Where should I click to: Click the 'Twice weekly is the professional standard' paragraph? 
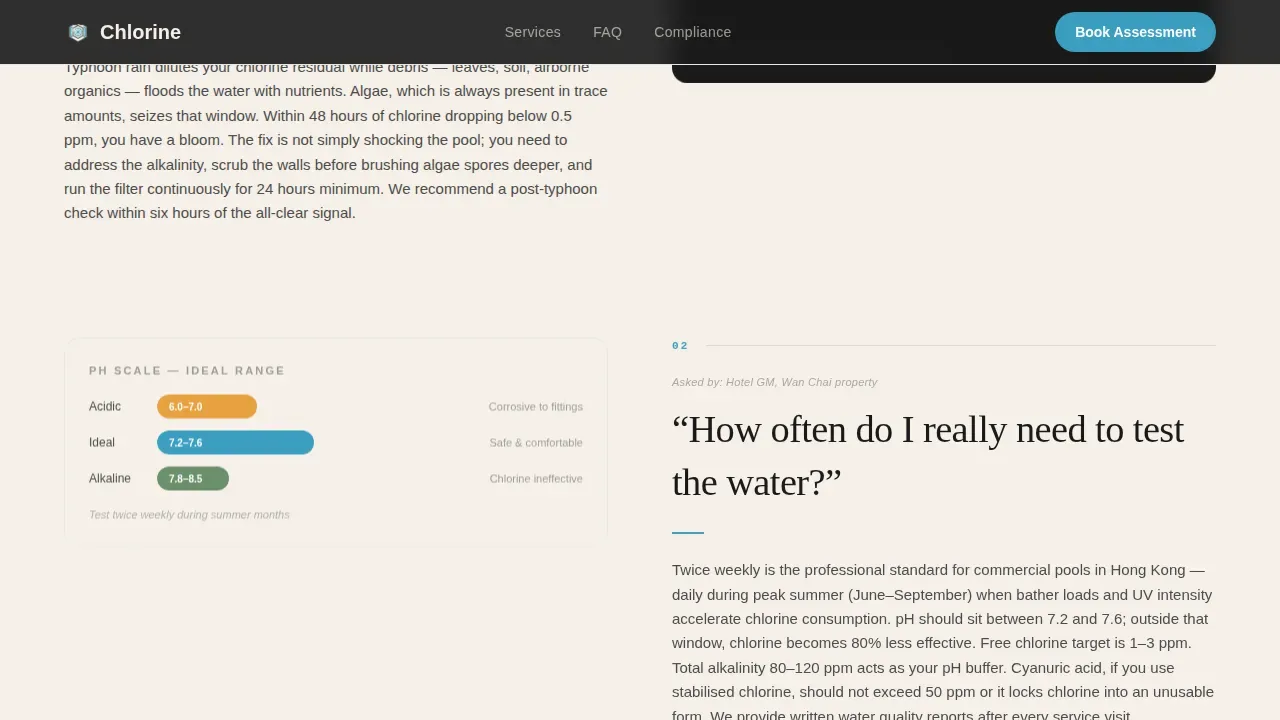pyautogui.click(x=943, y=642)
